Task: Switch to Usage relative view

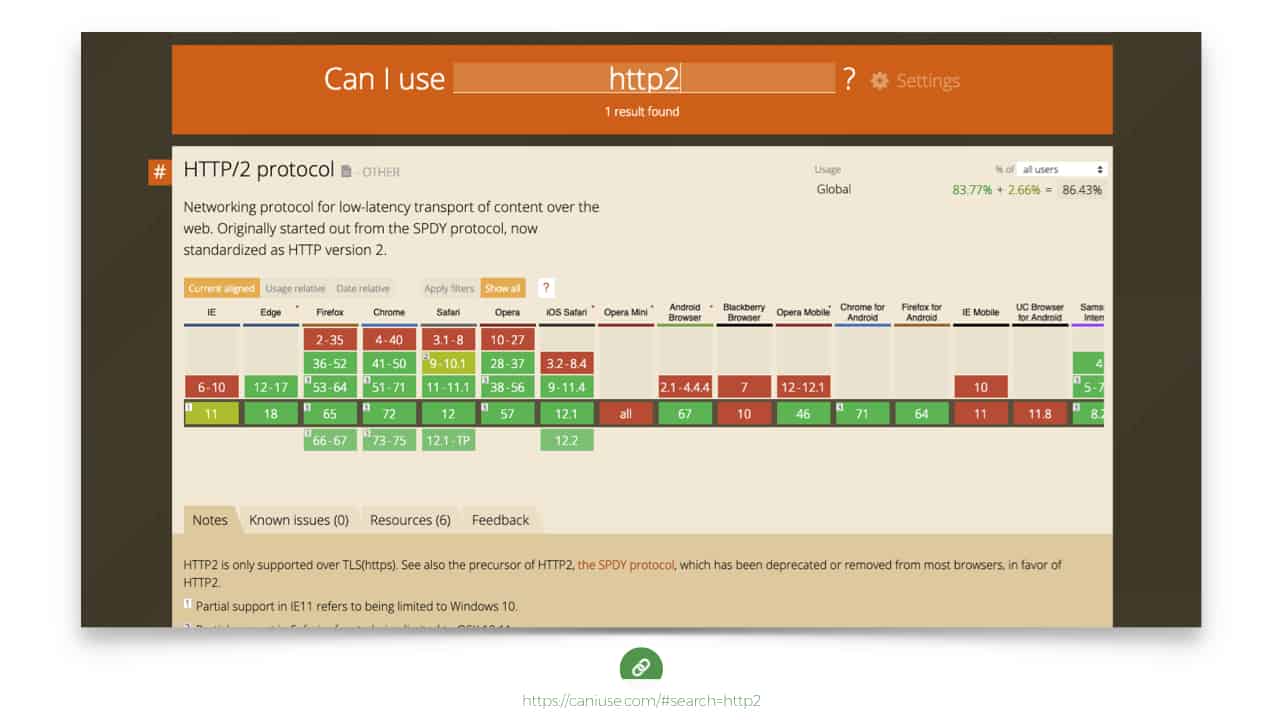Action: [x=295, y=288]
